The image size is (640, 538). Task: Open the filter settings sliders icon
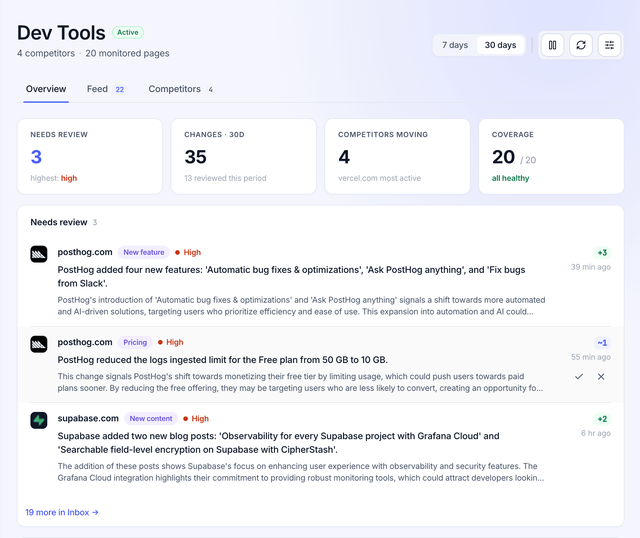click(x=609, y=45)
